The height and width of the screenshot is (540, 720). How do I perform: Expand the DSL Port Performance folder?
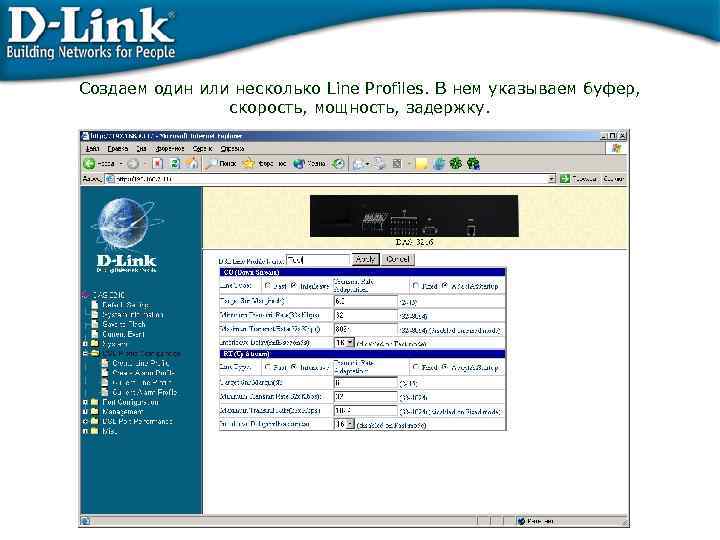click(x=85, y=422)
